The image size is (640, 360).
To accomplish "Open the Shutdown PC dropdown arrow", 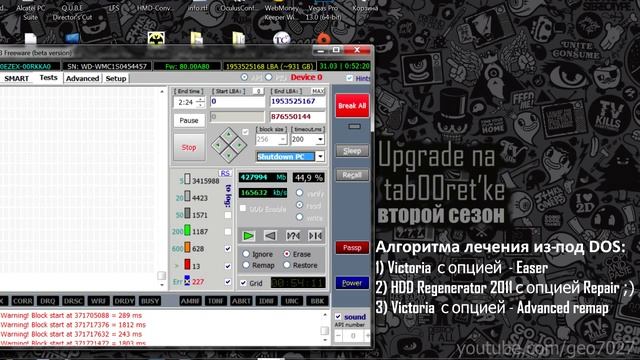I will coord(320,156).
